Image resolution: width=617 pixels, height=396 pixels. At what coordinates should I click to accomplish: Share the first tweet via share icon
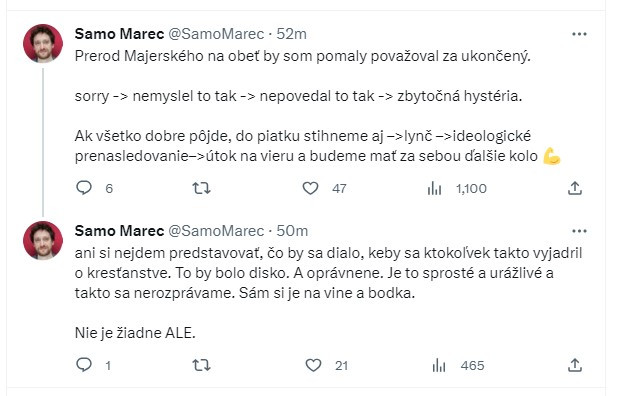coord(575,189)
